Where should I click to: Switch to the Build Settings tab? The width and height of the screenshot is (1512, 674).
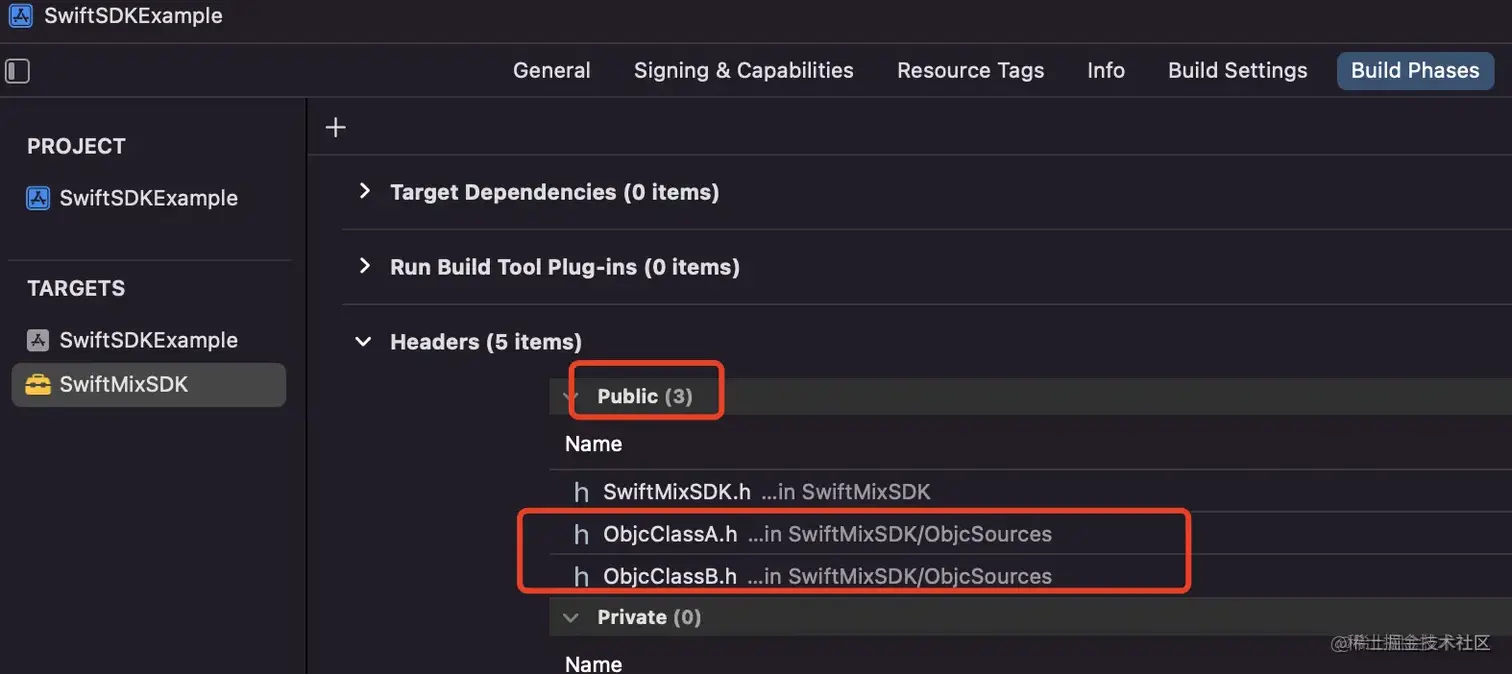click(1237, 71)
